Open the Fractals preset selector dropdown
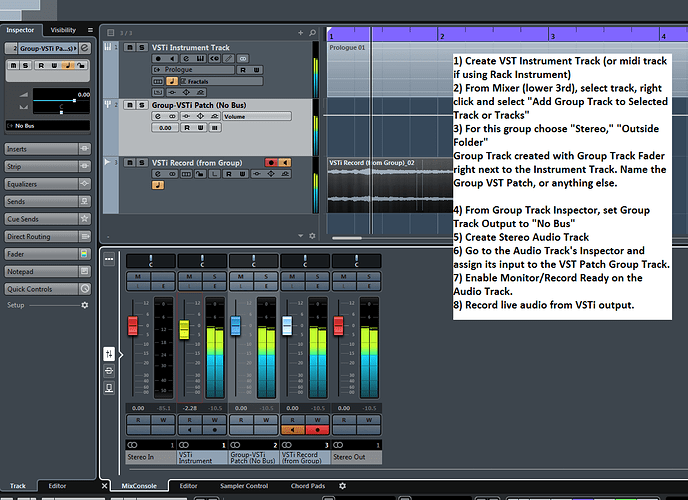 pos(221,81)
